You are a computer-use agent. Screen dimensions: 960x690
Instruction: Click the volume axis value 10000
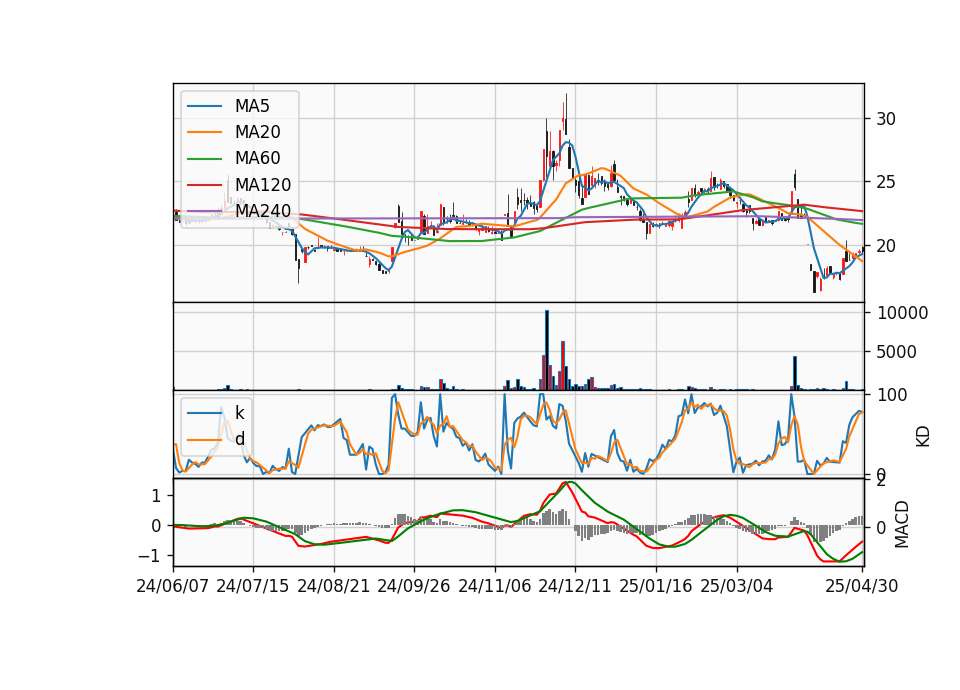coord(902,313)
